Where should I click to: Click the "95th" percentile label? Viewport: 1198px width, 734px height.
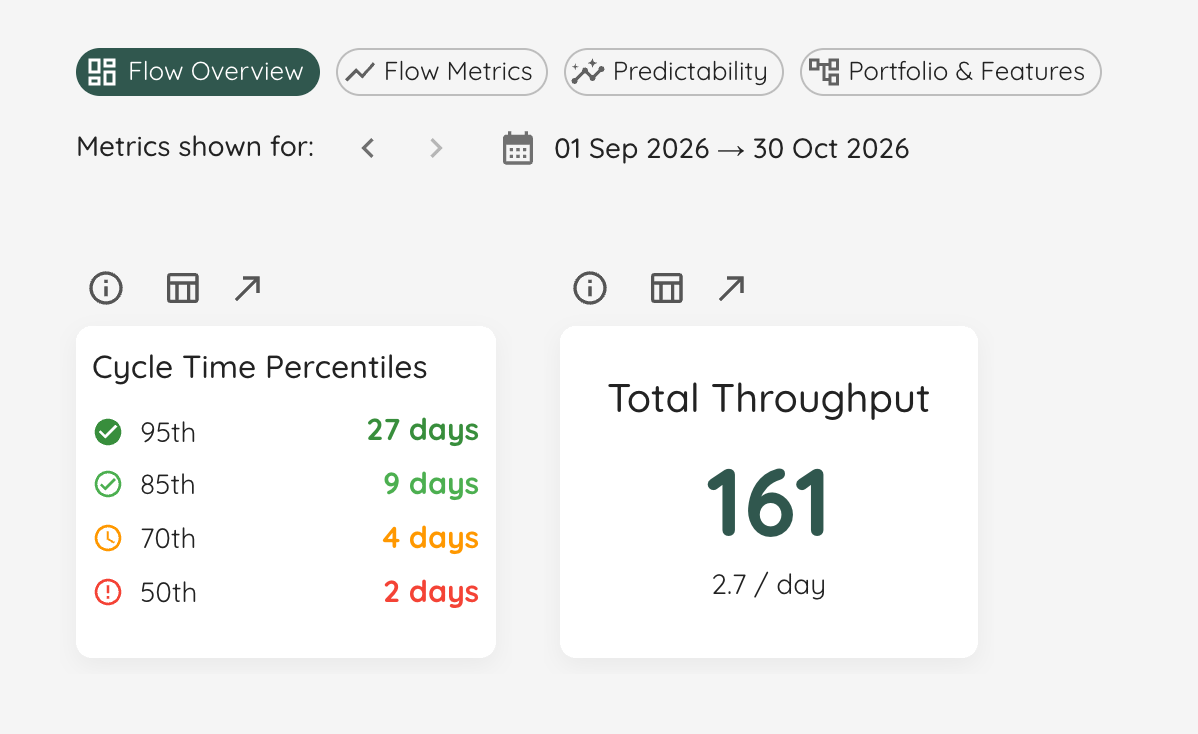point(168,432)
